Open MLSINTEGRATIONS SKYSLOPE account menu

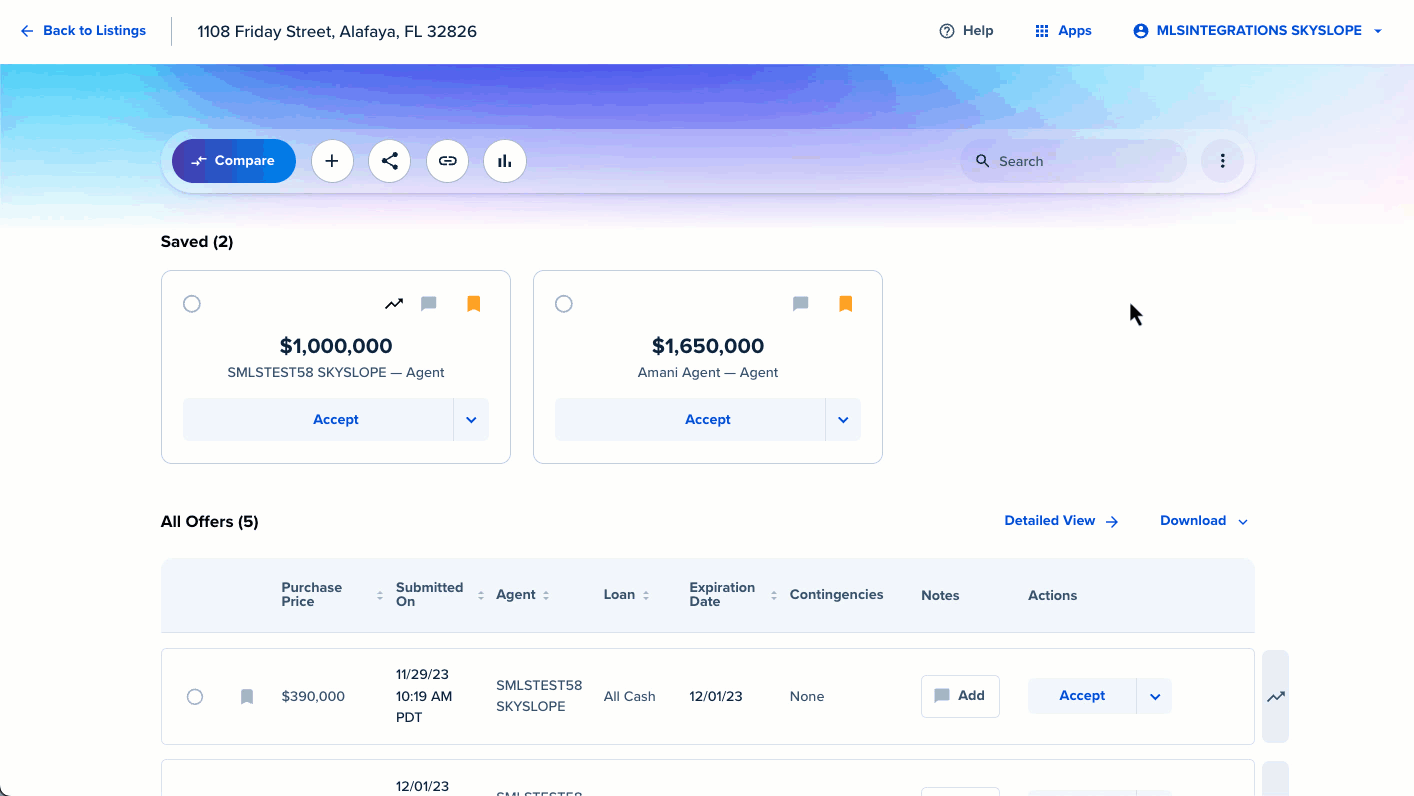(x=1258, y=31)
